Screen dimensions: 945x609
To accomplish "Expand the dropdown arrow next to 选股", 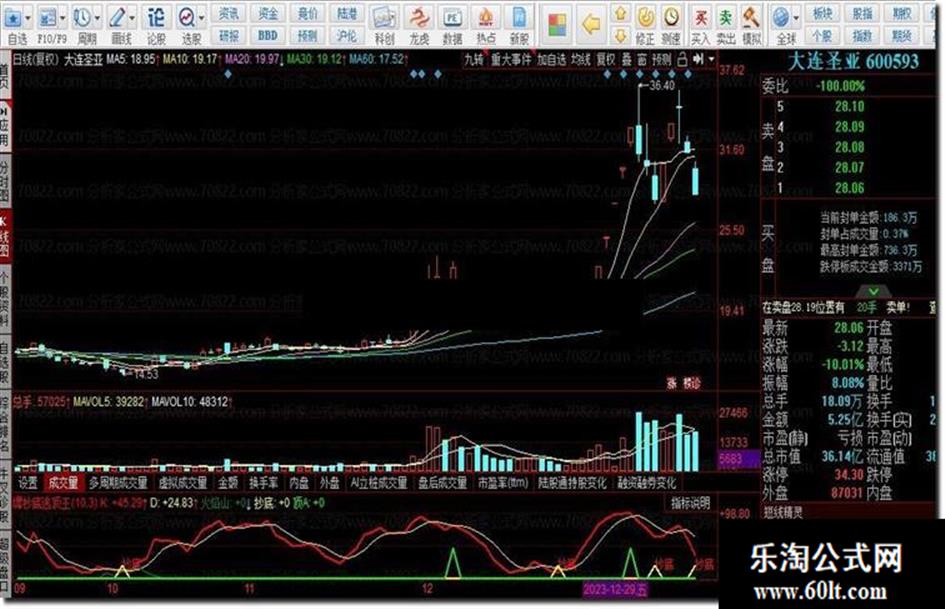I will (x=202, y=19).
